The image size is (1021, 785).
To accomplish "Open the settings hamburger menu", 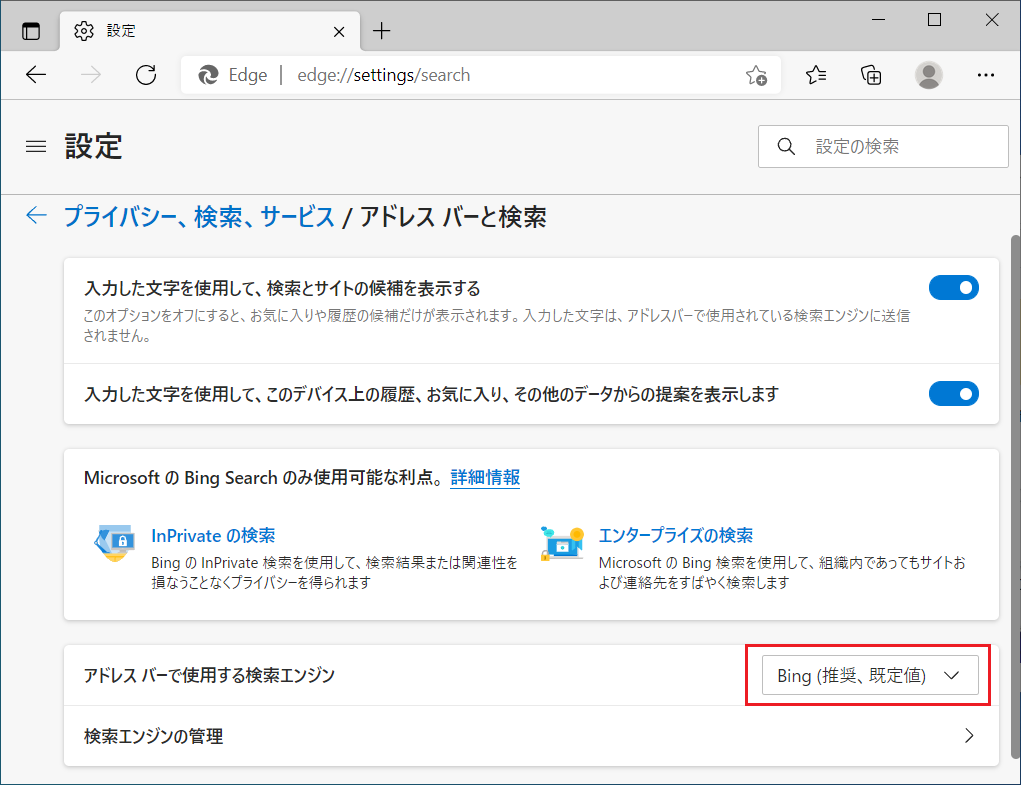I will pos(36,146).
